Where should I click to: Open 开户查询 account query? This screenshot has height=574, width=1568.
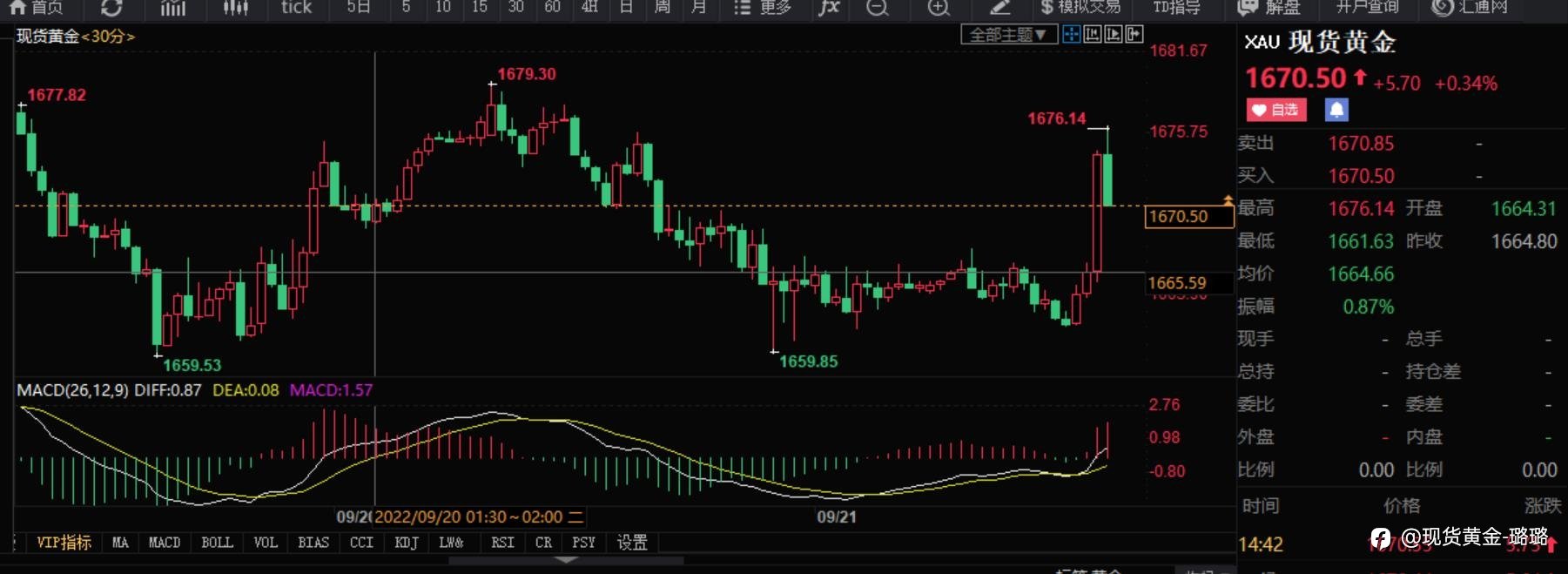tap(1367, 7)
